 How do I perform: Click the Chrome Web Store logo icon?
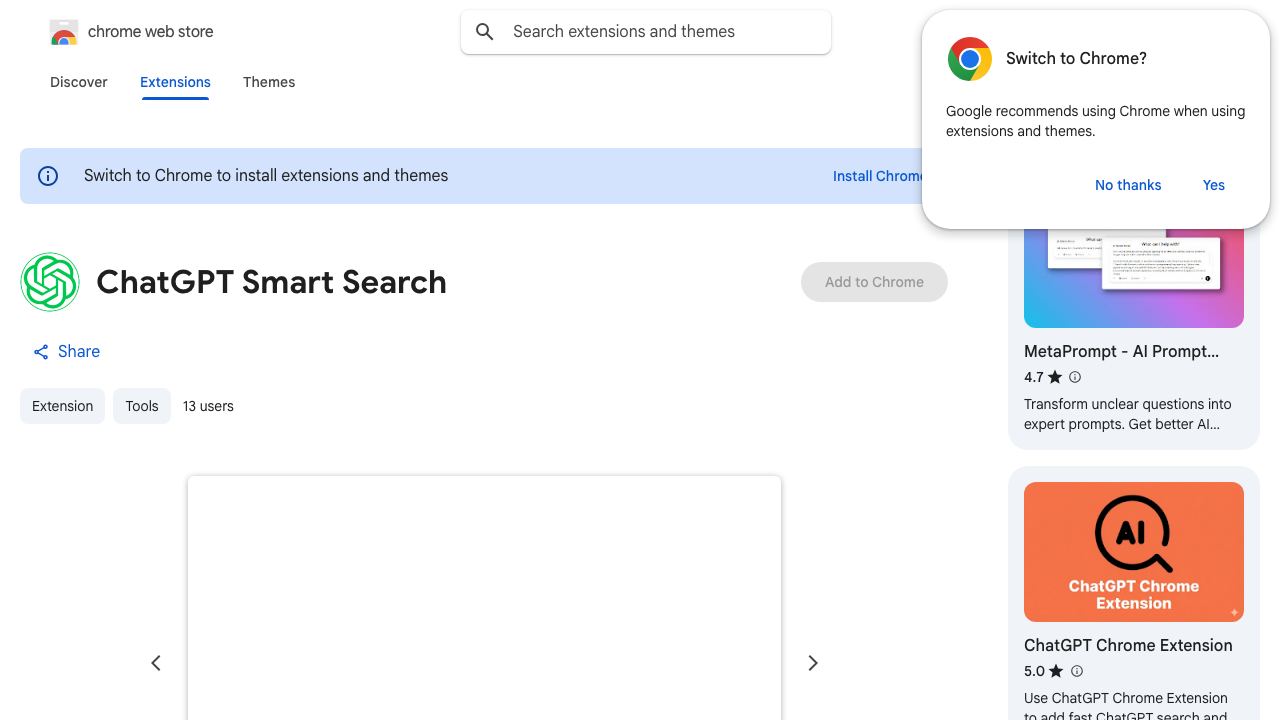(x=64, y=32)
